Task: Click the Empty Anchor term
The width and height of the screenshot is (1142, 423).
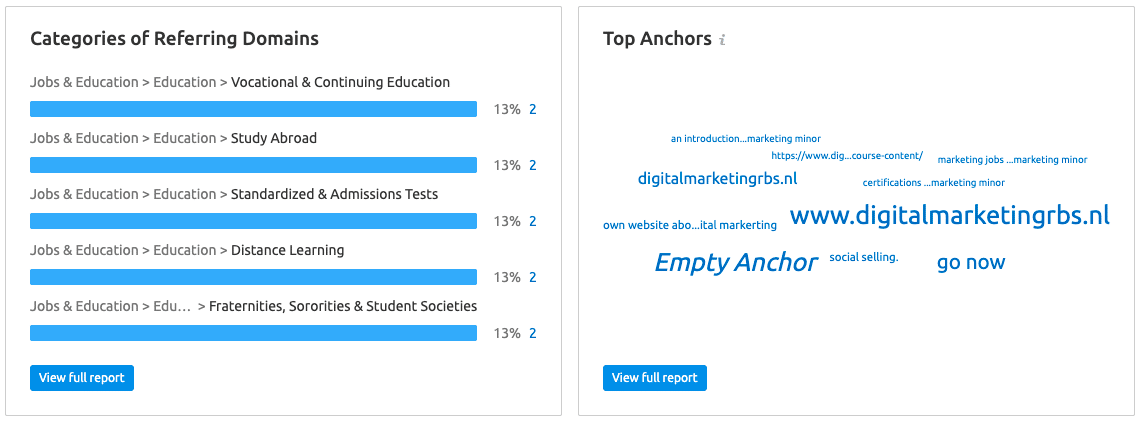Action: pyautogui.click(x=736, y=262)
